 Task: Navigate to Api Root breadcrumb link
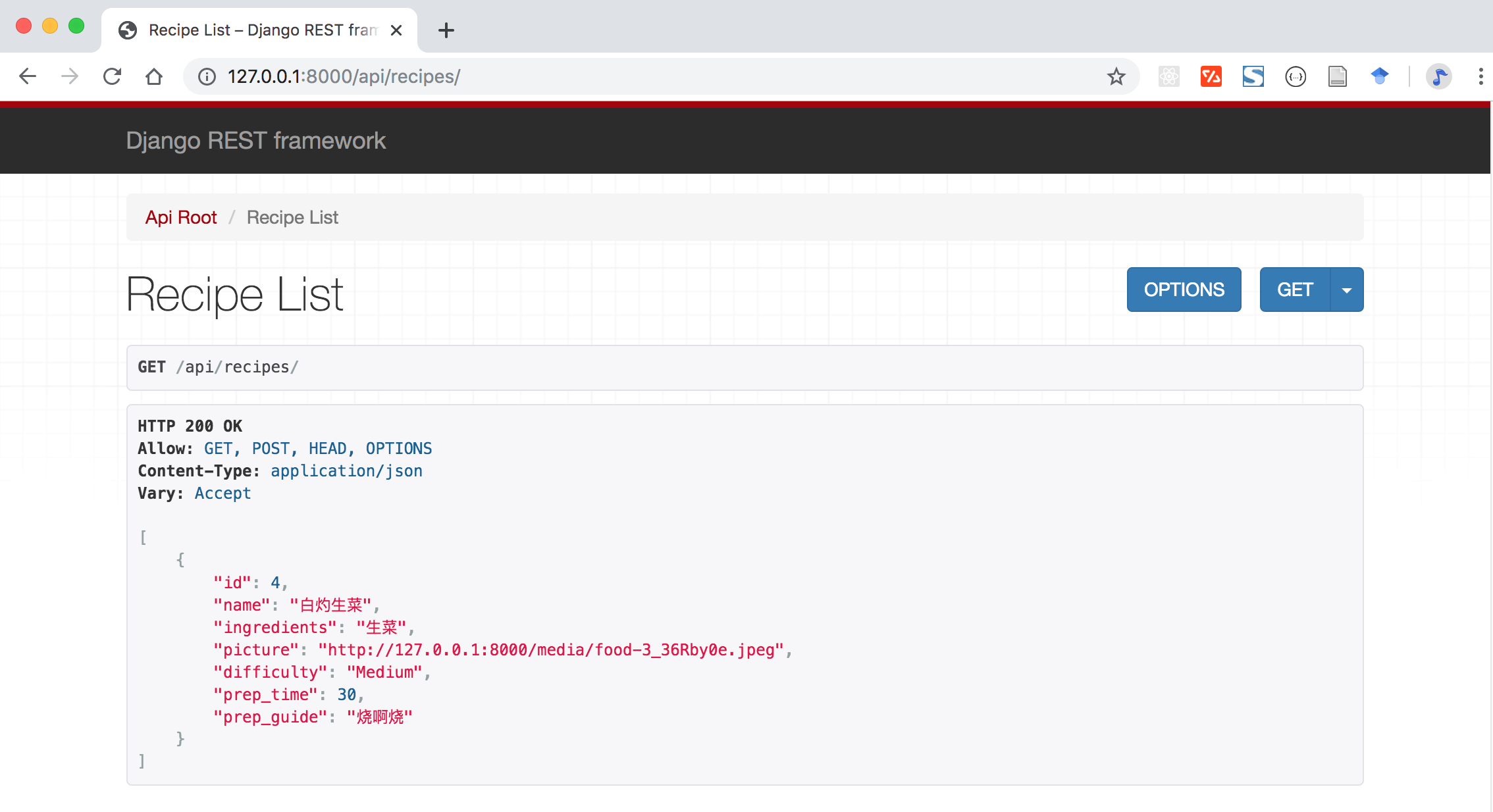point(181,217)
